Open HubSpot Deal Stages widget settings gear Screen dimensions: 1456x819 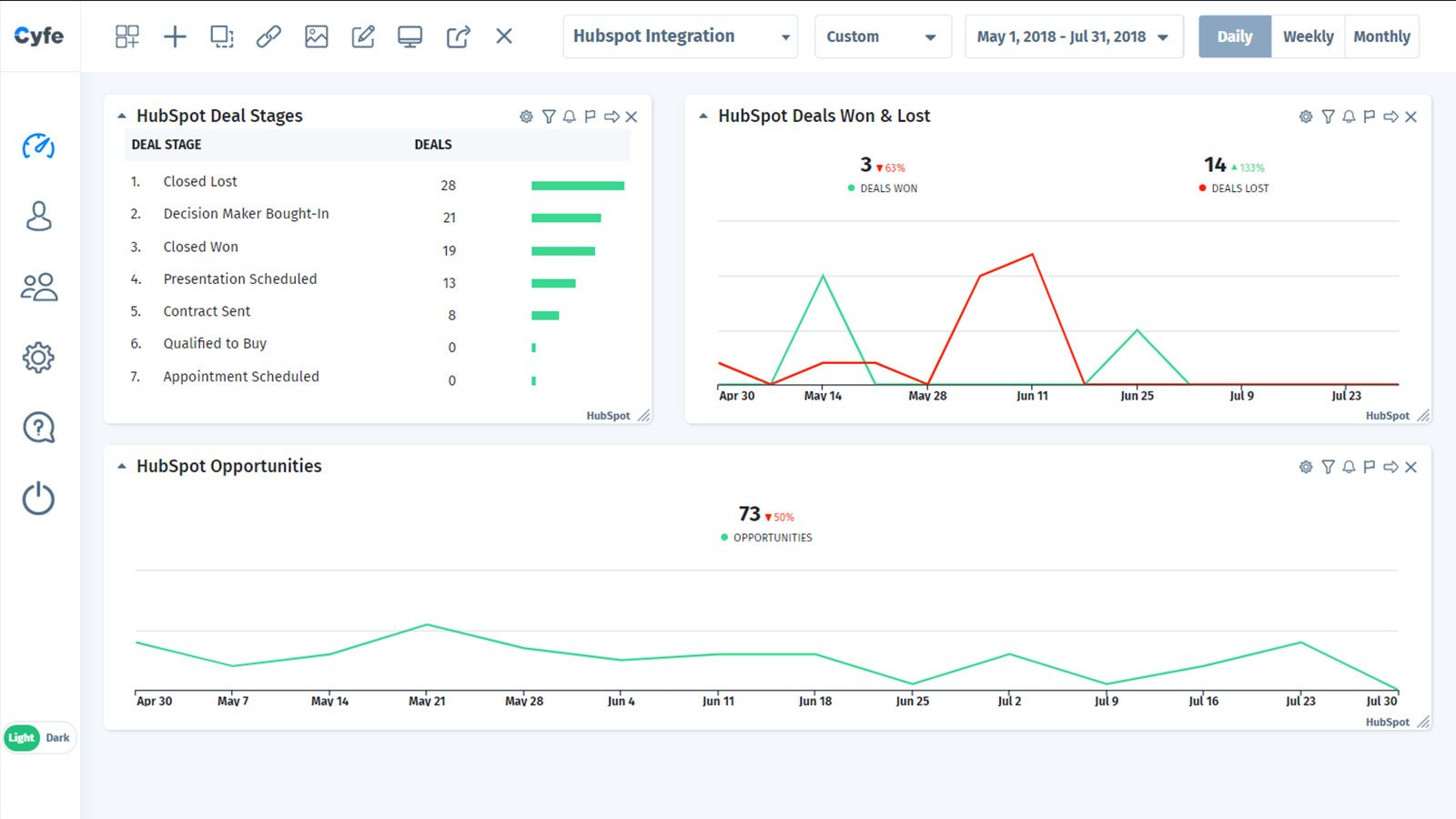click(x=526, y=116)
